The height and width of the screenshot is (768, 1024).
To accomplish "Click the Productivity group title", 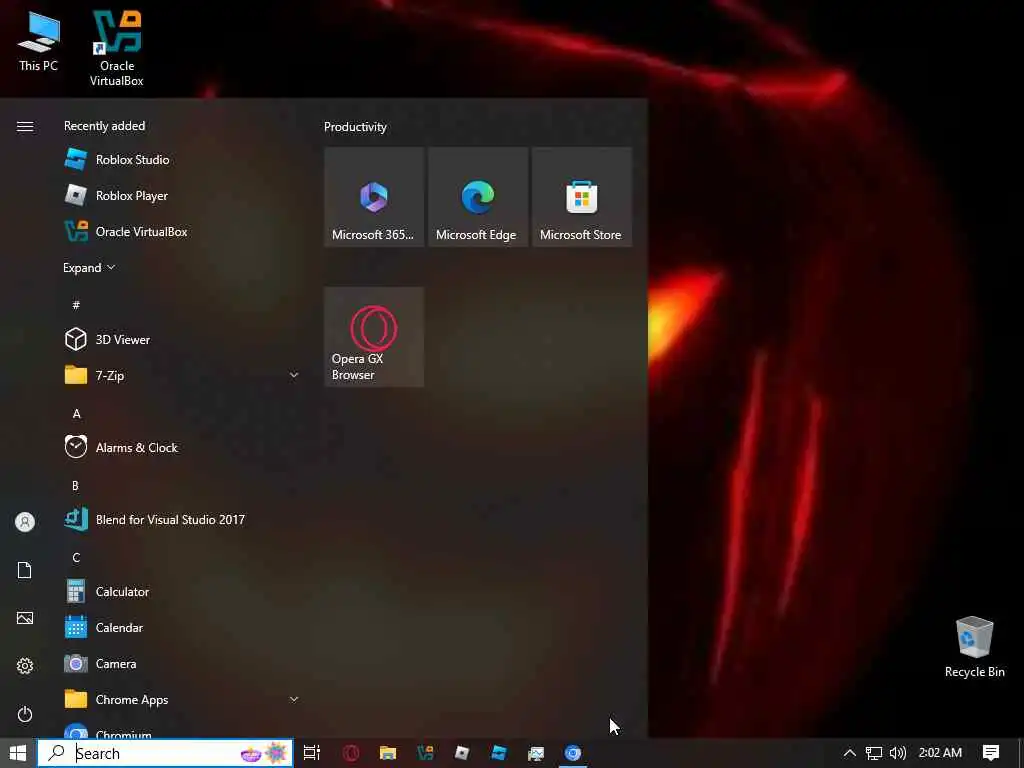I will [355, 127].
